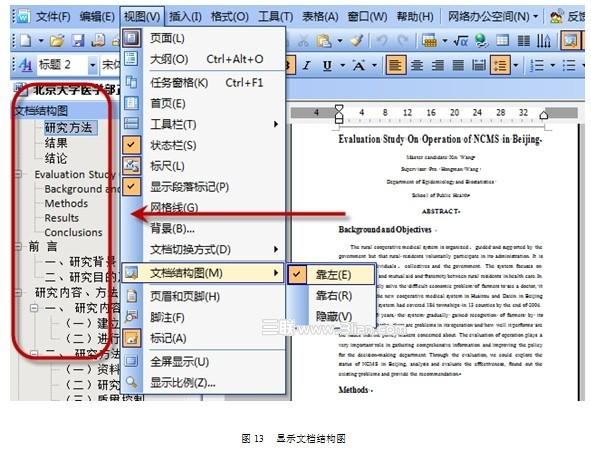This screenshot has height=452, width=591.
Task: Open table insert dropdown arrow
Action: pos(445,41)
